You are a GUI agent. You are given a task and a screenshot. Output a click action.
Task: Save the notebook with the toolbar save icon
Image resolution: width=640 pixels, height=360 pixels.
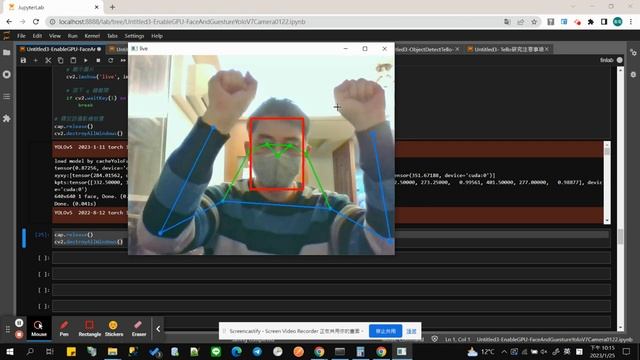click(23, 60)
